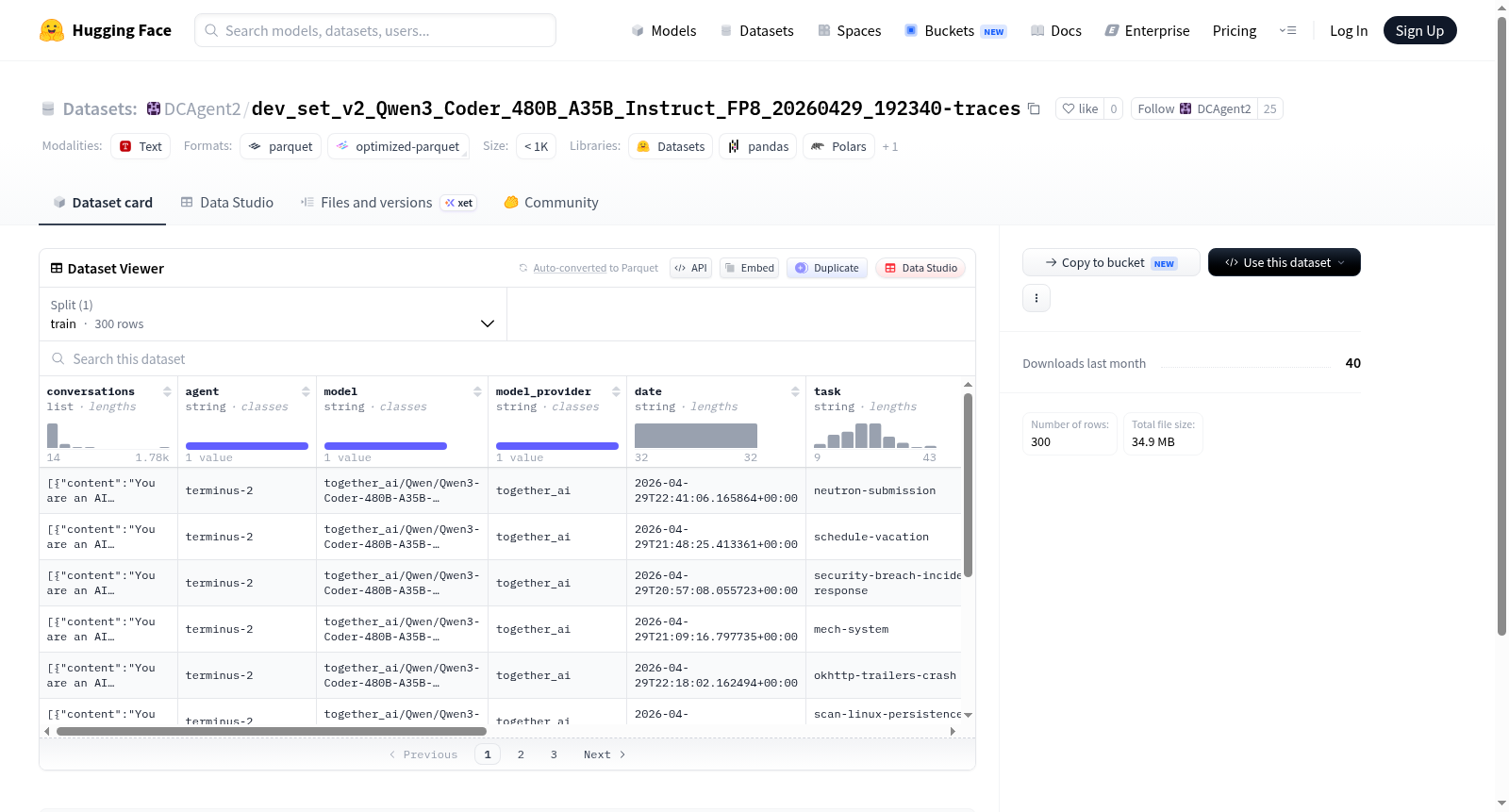1509x812 pixels.
Task: Open the Use this dataset dropdown
Action: click(1284, 262)
